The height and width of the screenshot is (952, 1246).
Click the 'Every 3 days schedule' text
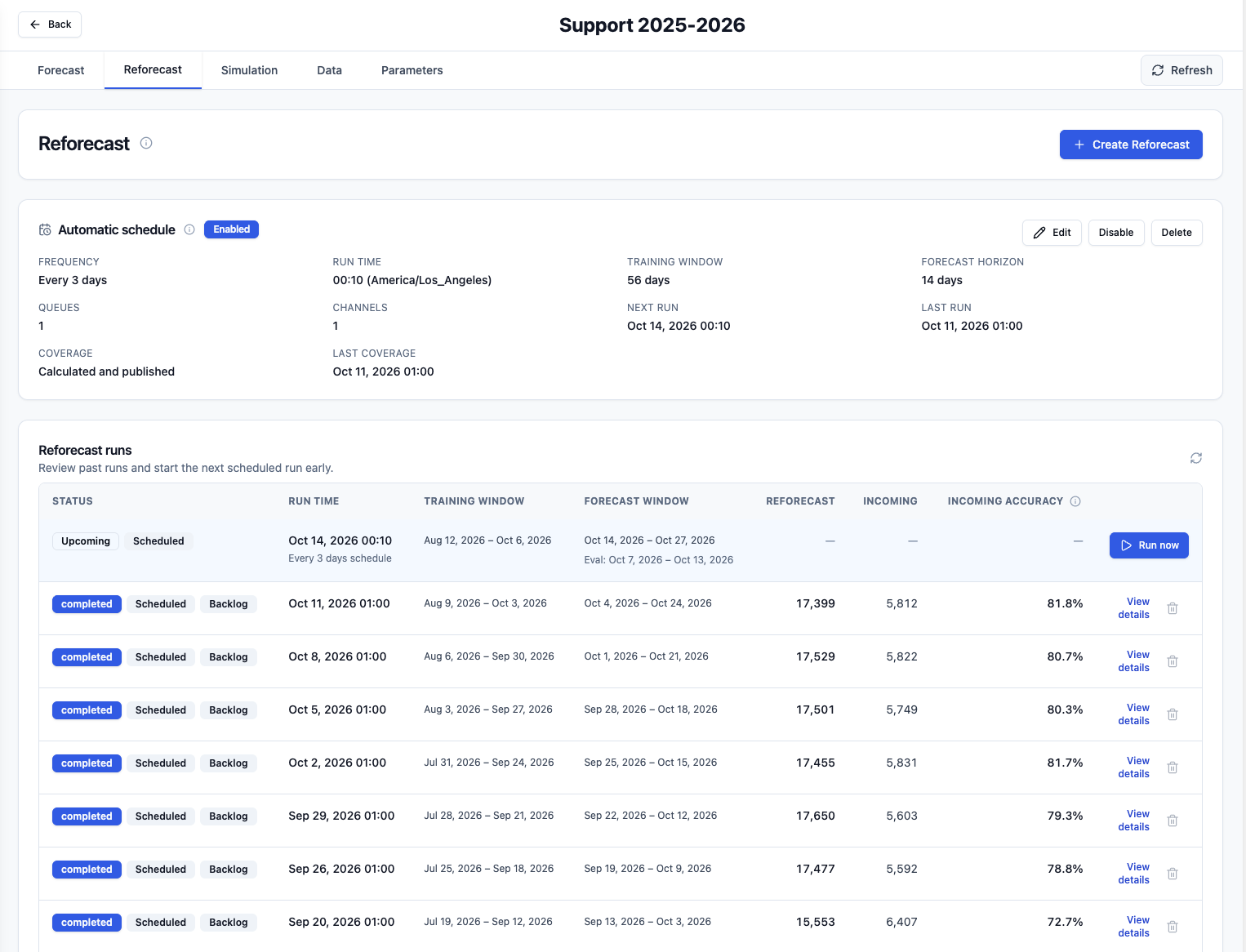[x=340, y=558]
